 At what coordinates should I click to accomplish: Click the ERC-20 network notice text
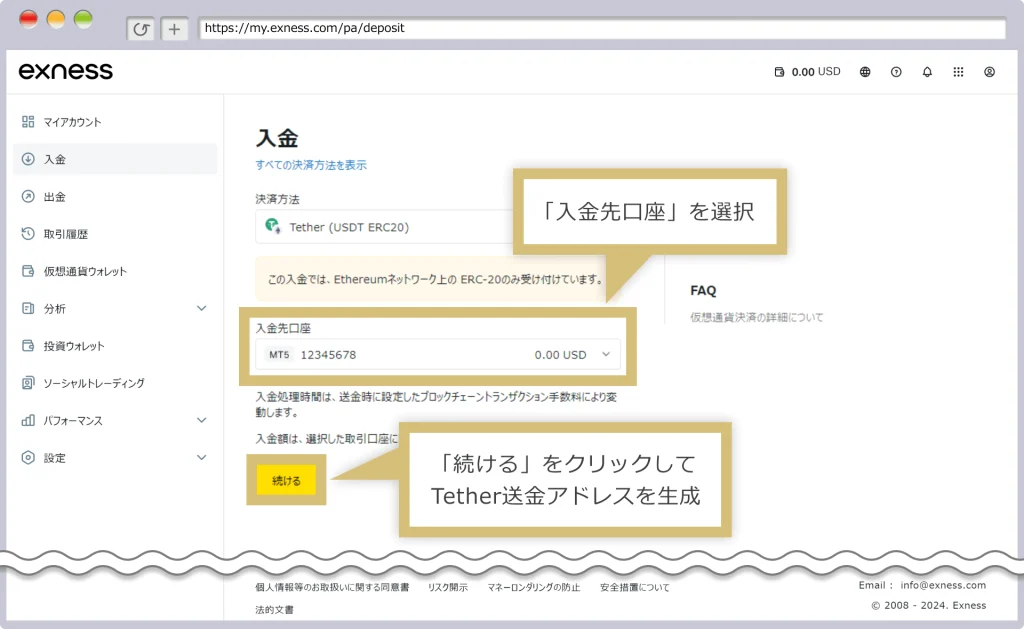436,279
